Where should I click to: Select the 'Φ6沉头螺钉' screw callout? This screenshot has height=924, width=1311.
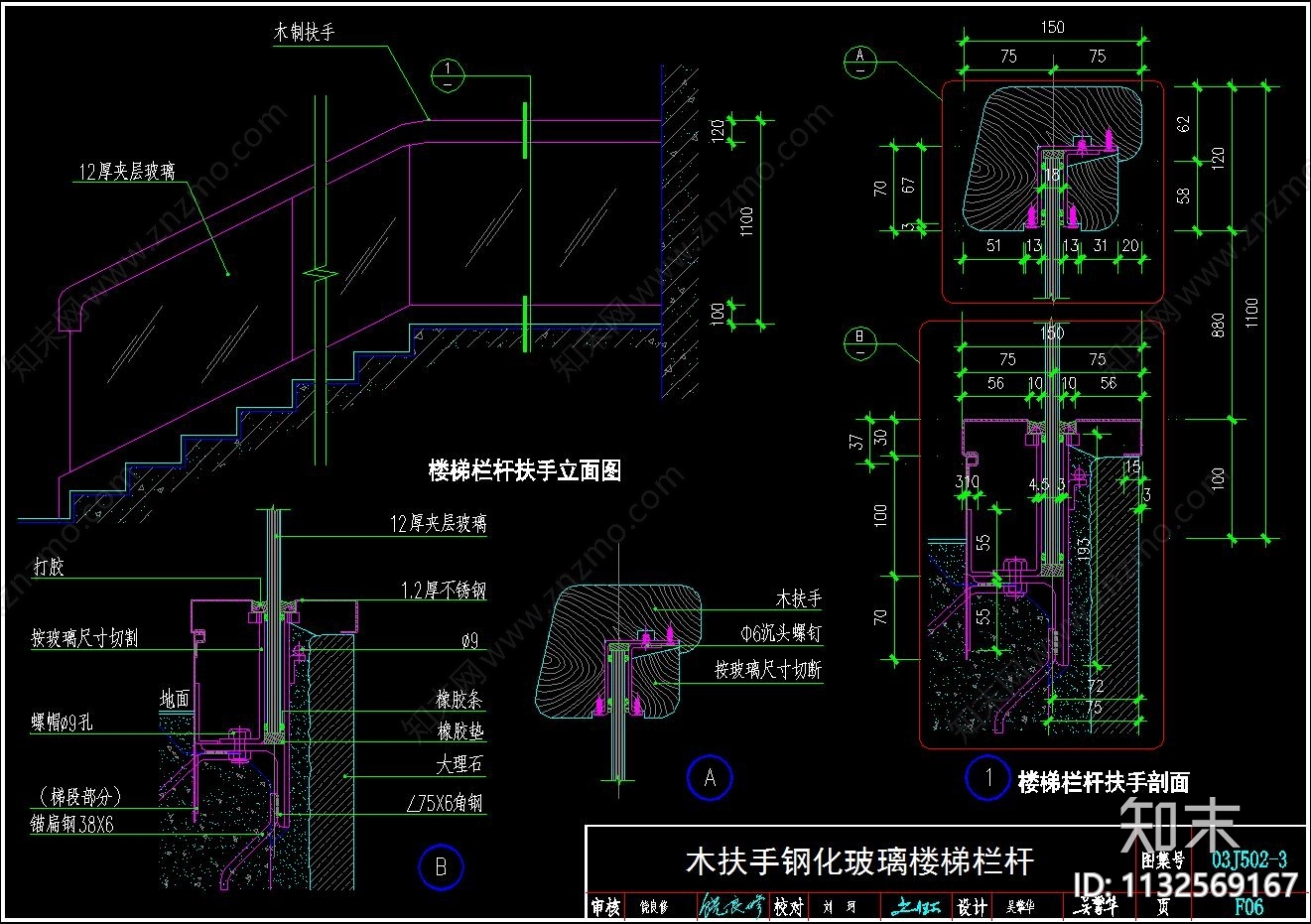click(x=781, y=631)
